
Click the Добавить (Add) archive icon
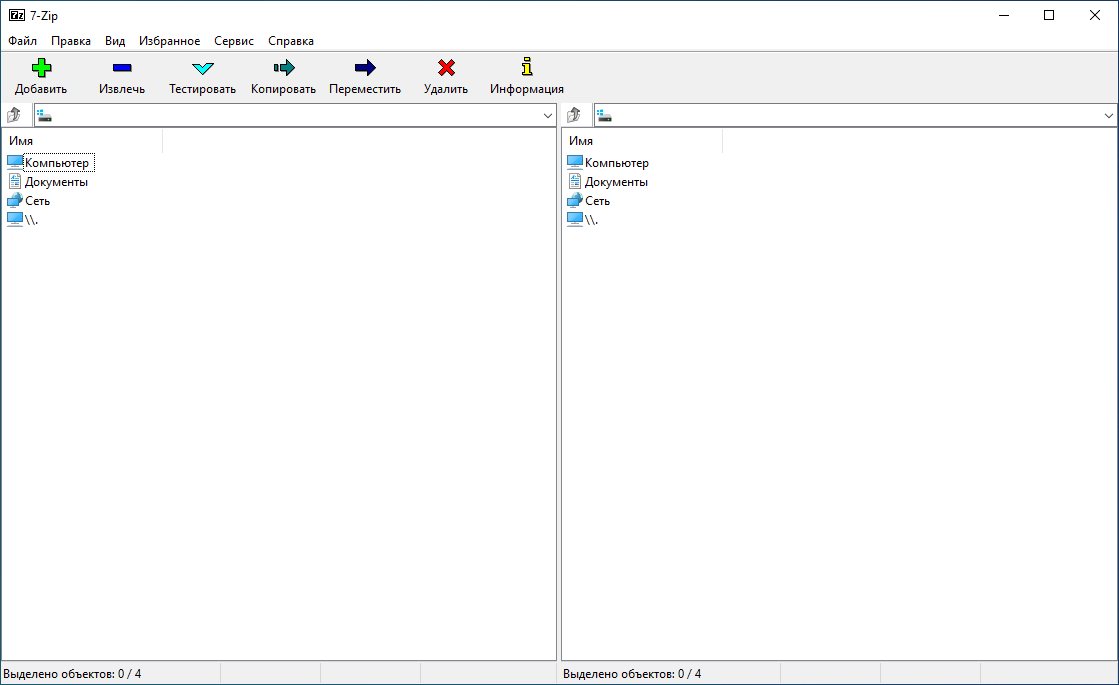pos(41,67)
